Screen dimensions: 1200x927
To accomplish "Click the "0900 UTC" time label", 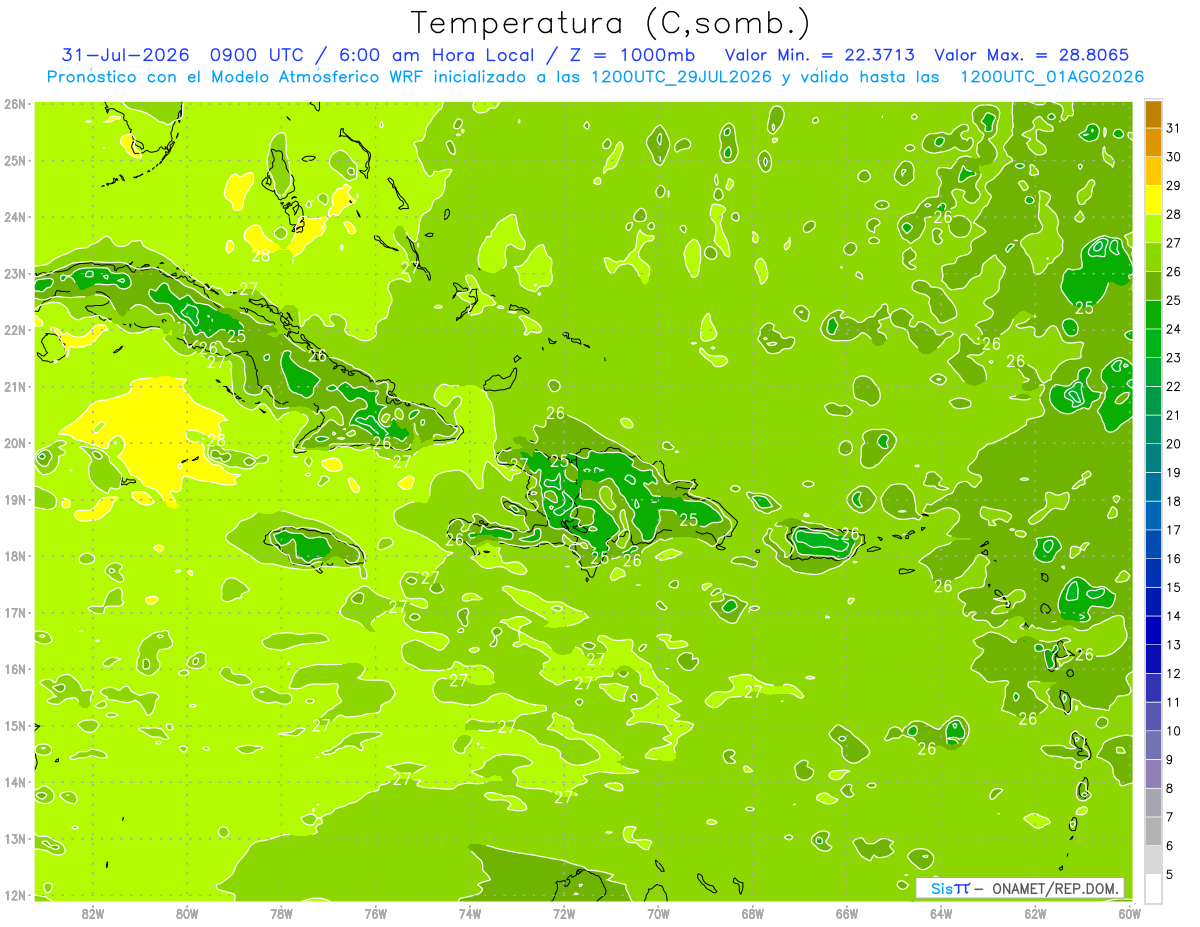I will point(256,55).
